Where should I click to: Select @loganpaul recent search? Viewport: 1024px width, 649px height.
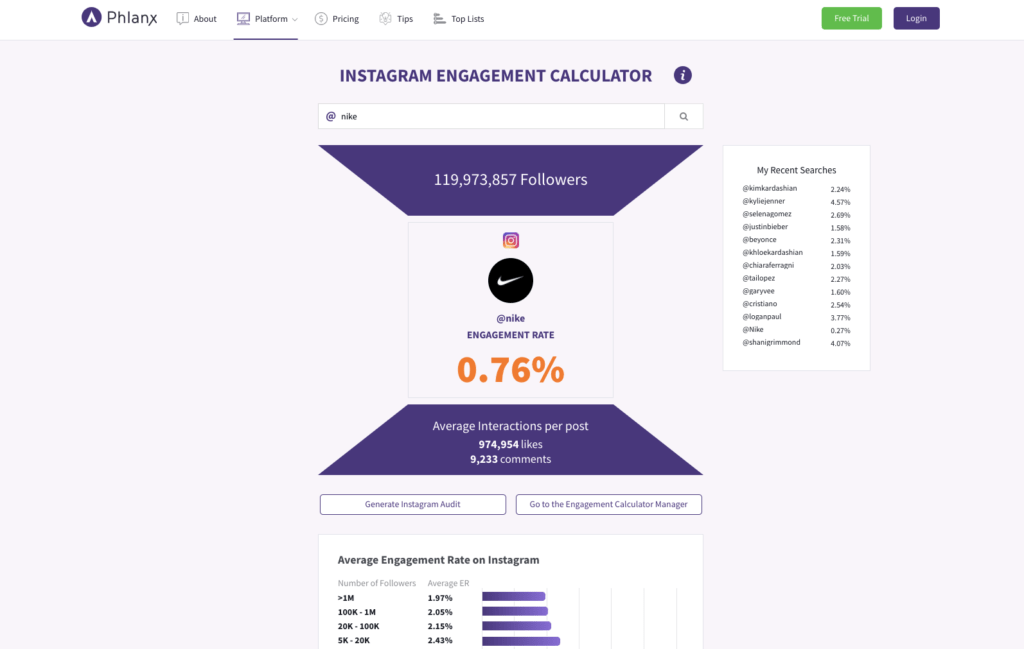point(761,317)
